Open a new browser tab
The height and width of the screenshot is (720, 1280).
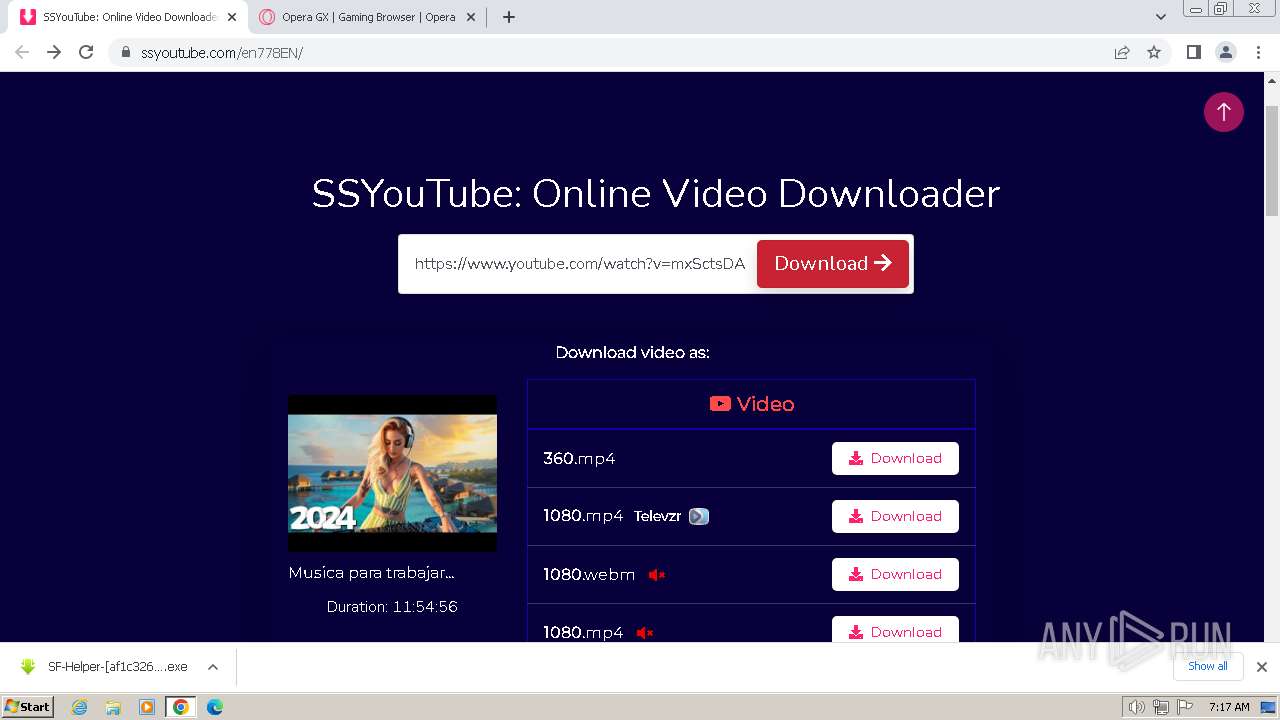coord(509,17)
